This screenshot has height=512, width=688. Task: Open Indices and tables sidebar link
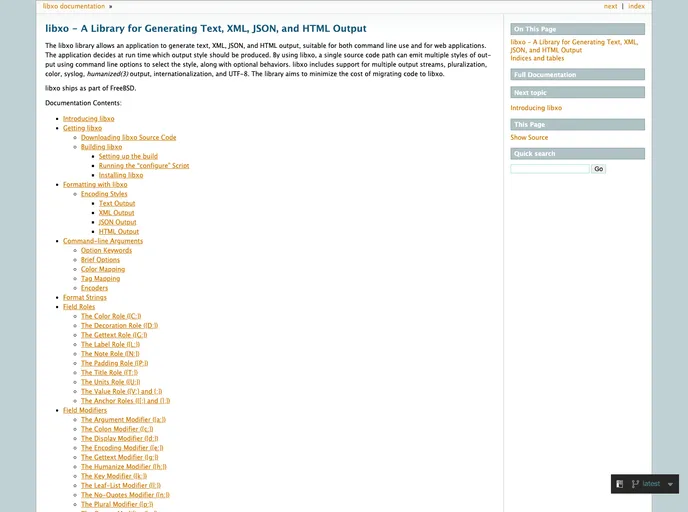click(537, 58)
